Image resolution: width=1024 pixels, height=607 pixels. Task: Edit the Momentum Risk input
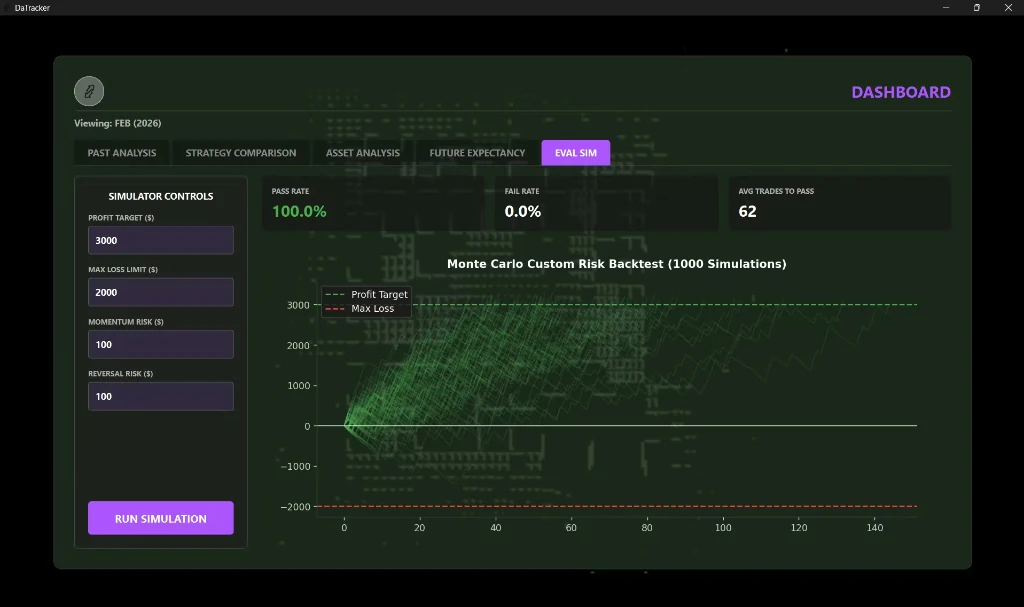click(x=160, y=344)
